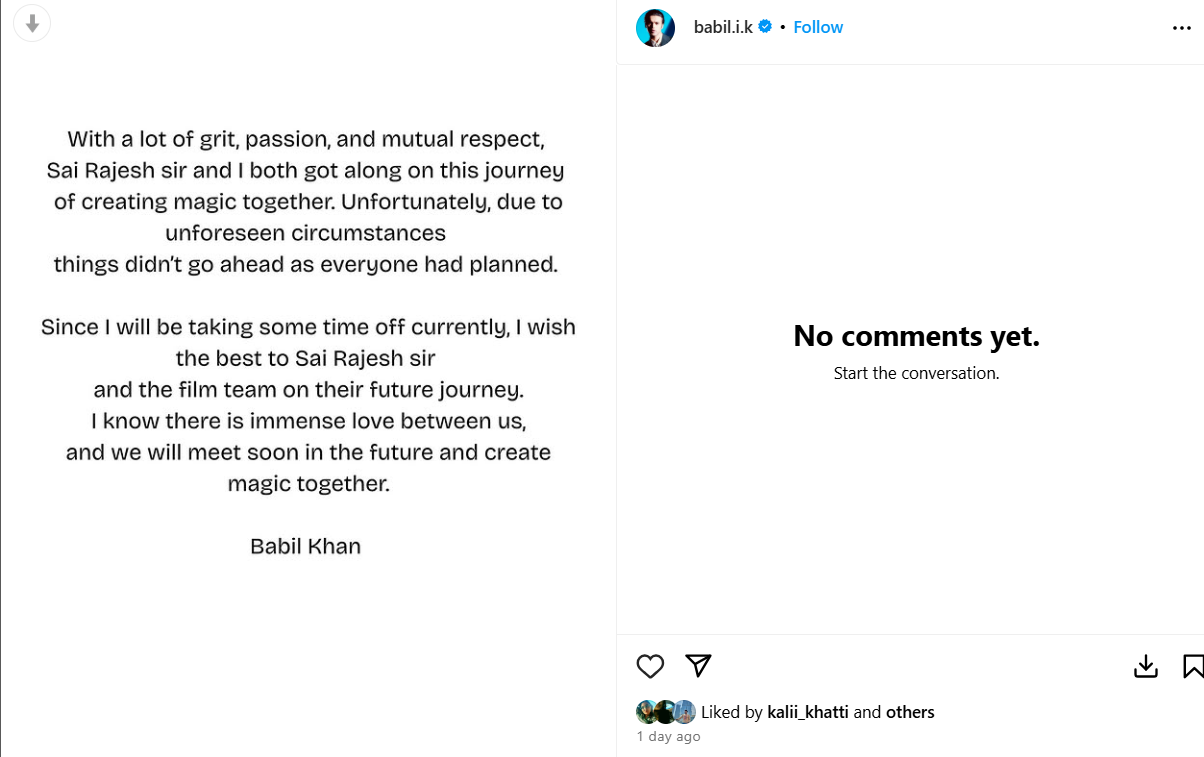Click the blue verified badge

point(765,27)
